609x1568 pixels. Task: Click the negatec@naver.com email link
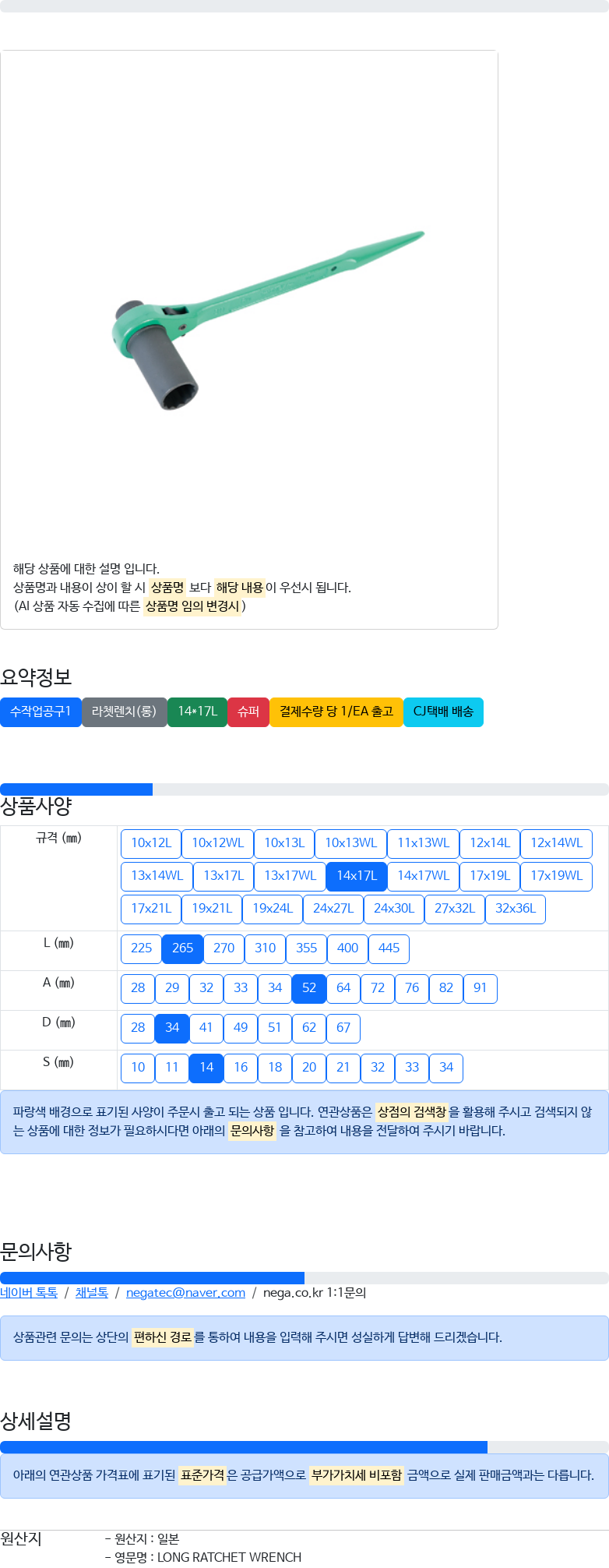coord(185,1292)
